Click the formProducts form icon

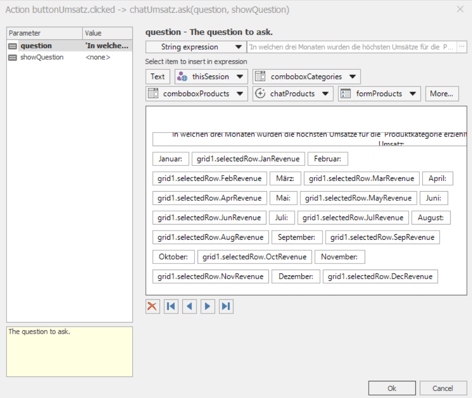point(345,94)
